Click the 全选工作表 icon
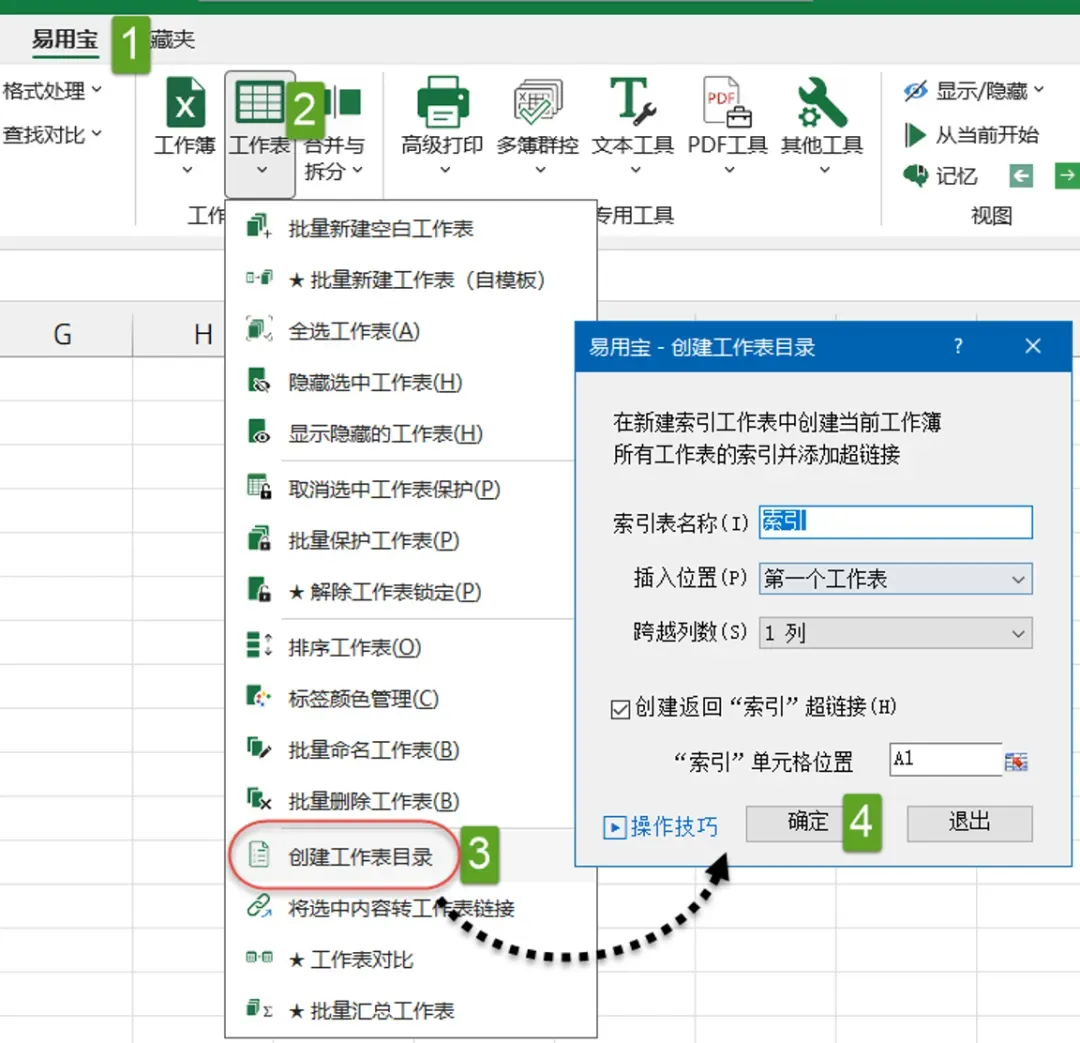This screenshot has width=1080, height=1043. coord(259,329)
